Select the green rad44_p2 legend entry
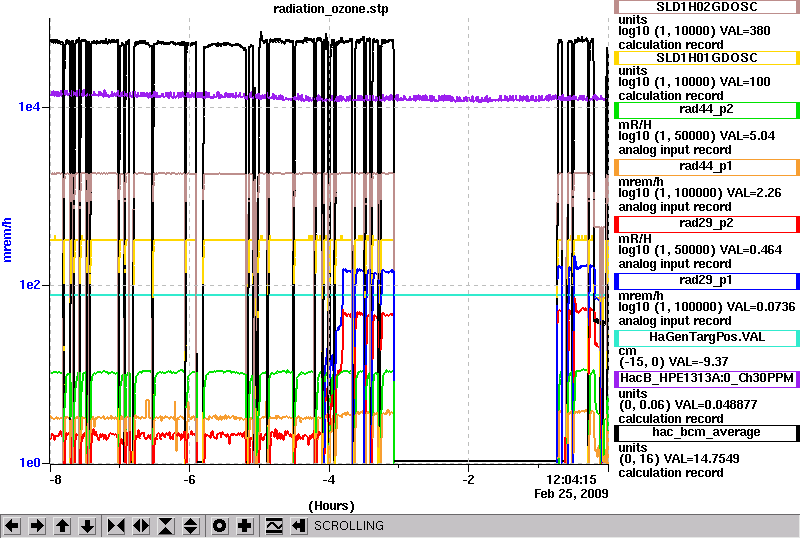The width and height of the screenshot is (800, 538). pyautogui.click(x=707, y=110)
